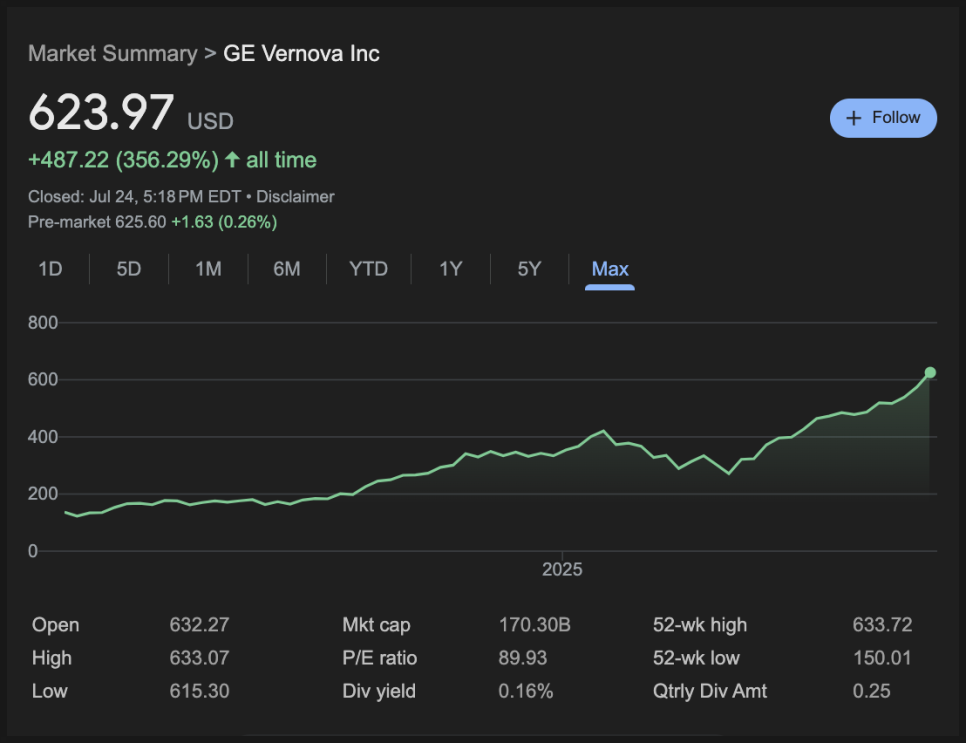
Task: Open the Market Summary breadcrumb link
Action: tap(113, 54)
